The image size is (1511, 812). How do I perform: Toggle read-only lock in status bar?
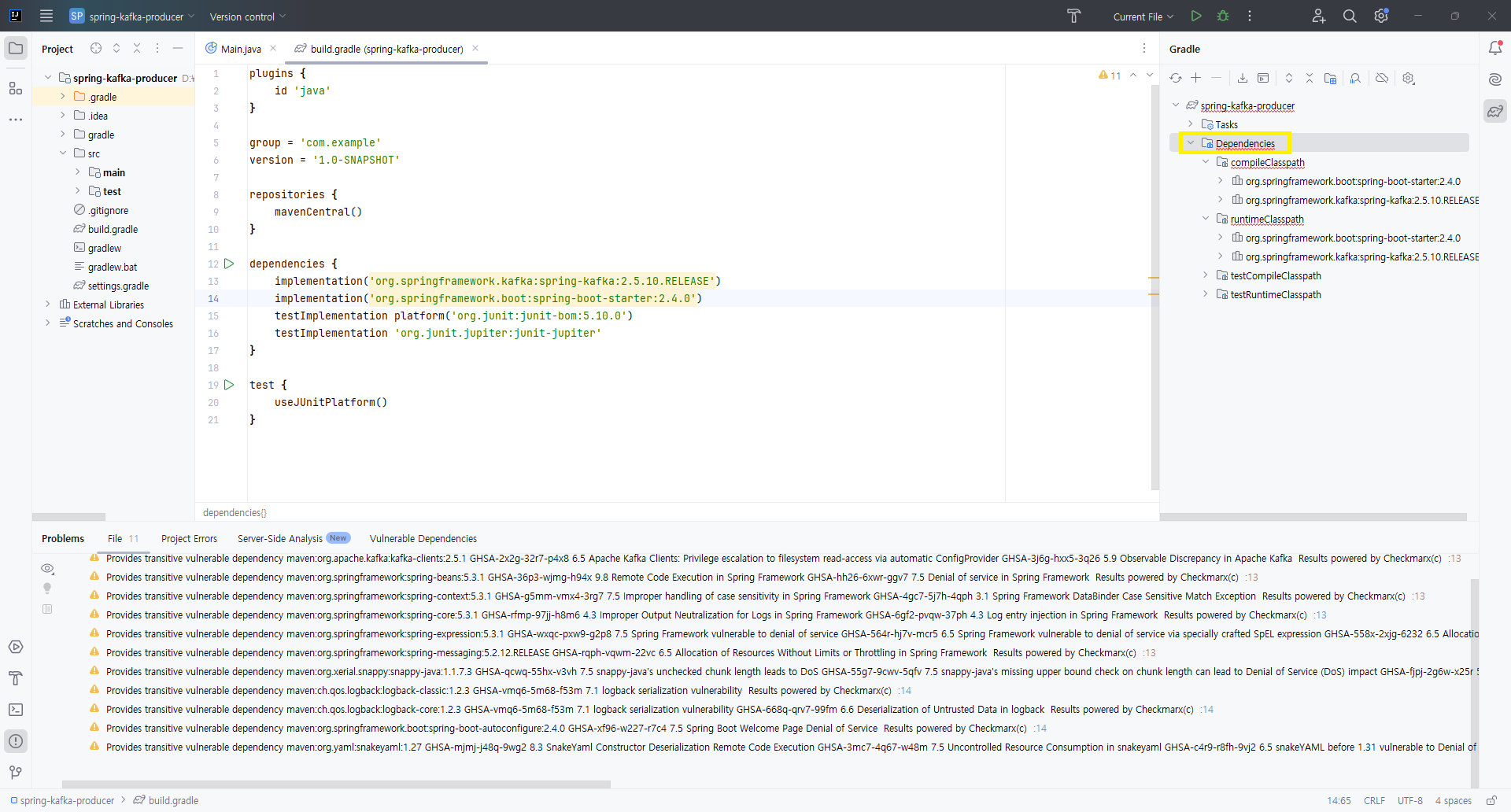[1491, 800]
